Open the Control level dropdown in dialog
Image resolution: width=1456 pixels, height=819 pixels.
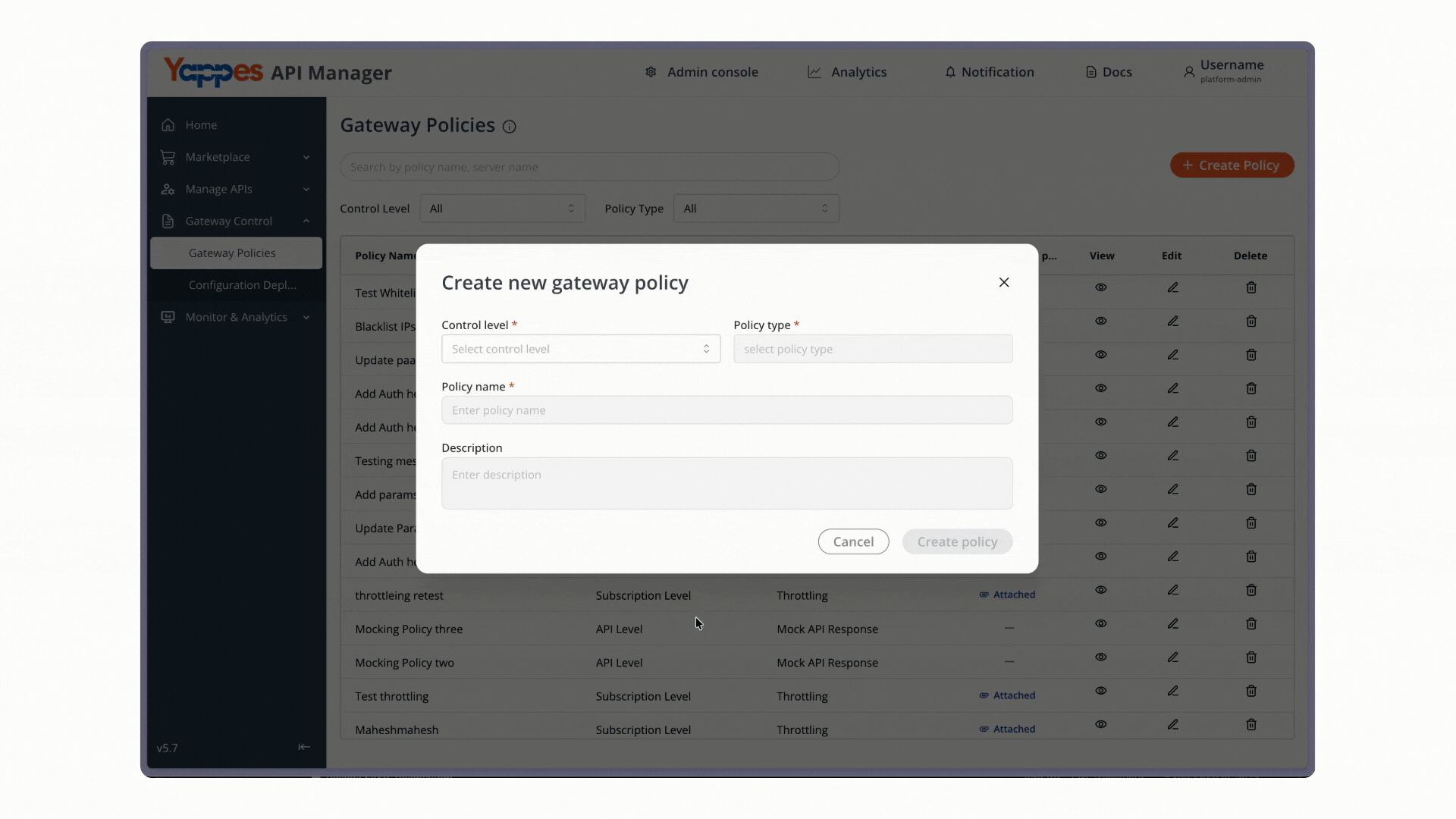click(x=581, y=349)
